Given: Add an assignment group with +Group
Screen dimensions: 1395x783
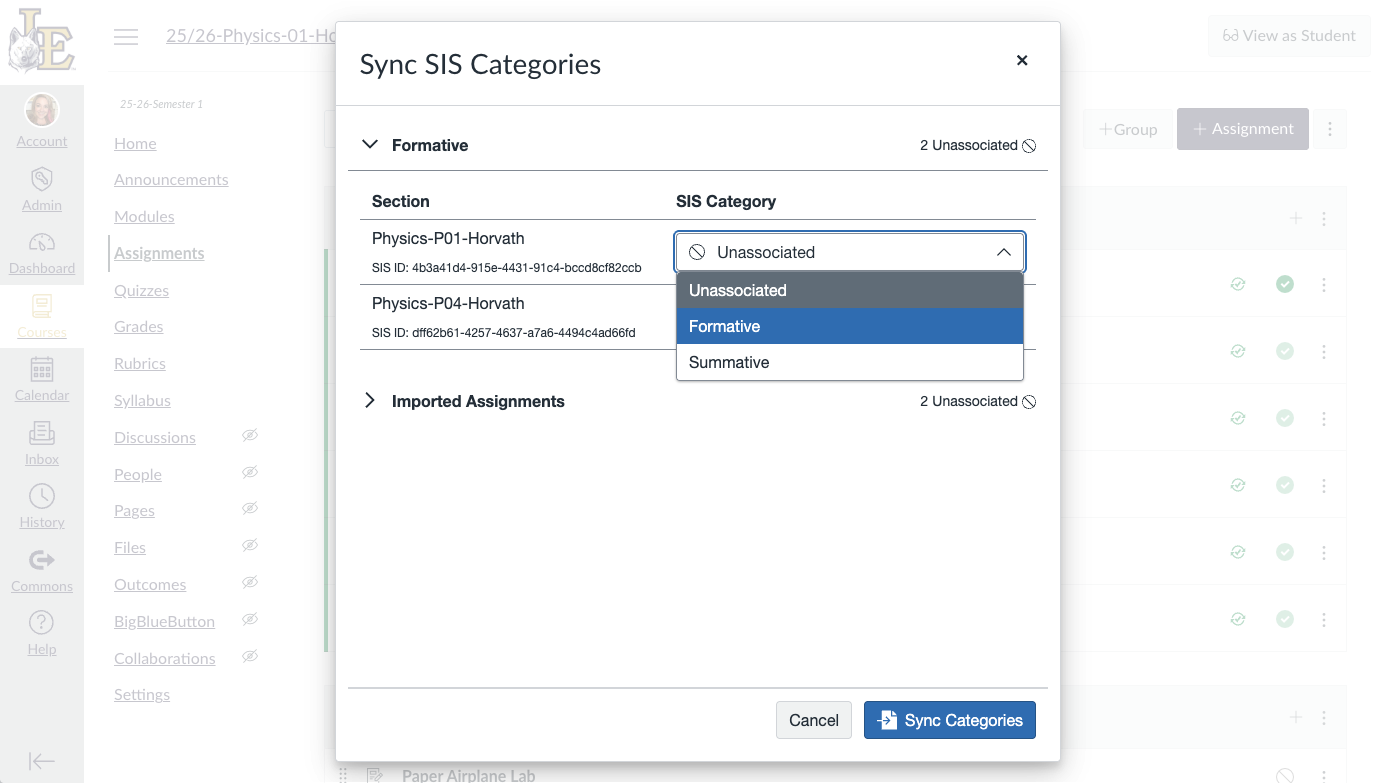Looking at the screenshot, I should tap(1128, 129).
